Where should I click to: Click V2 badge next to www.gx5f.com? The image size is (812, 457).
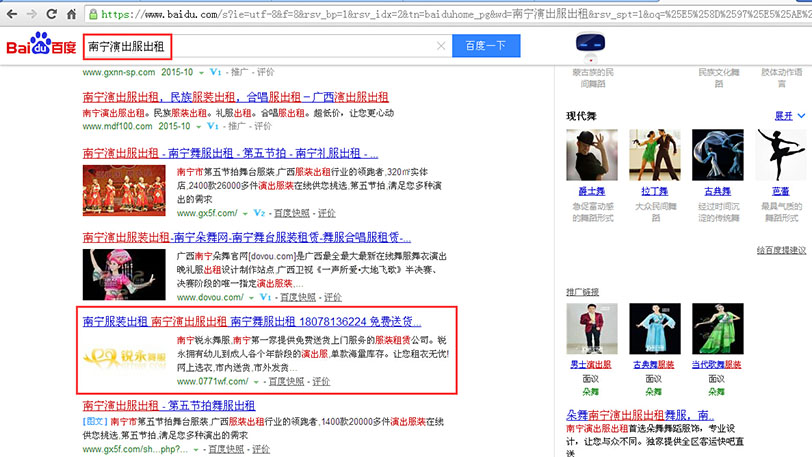(259, 213)
